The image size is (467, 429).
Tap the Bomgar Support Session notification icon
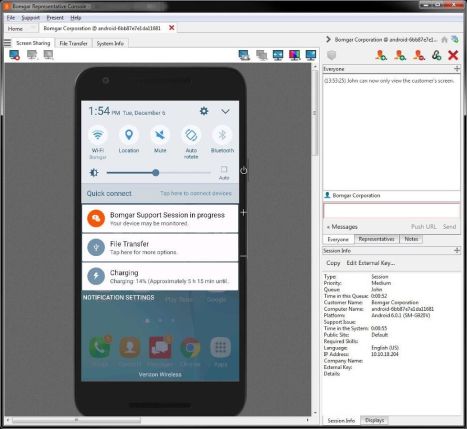tap(96, 218)
